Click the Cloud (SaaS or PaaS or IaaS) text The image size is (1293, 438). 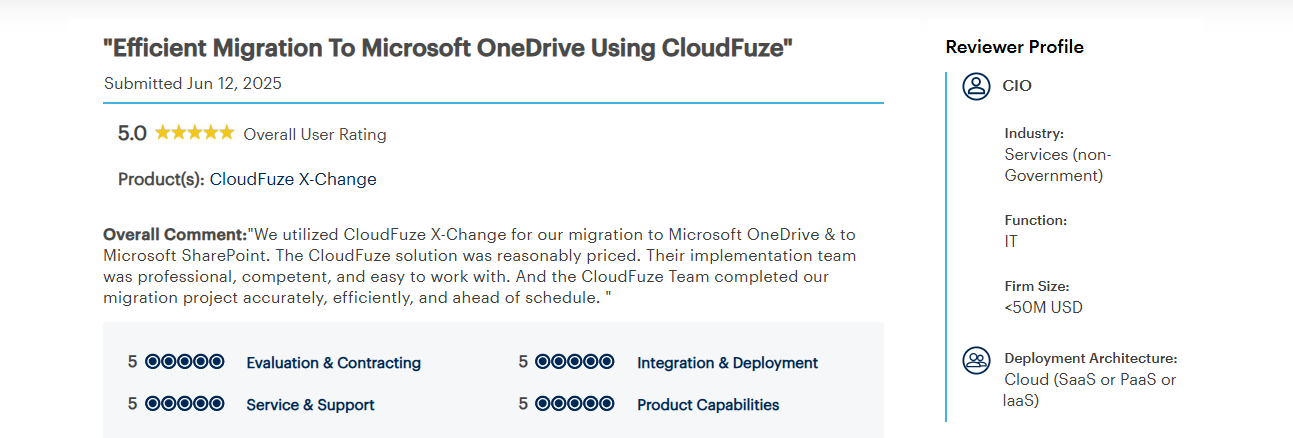(x=1089, y=390)
